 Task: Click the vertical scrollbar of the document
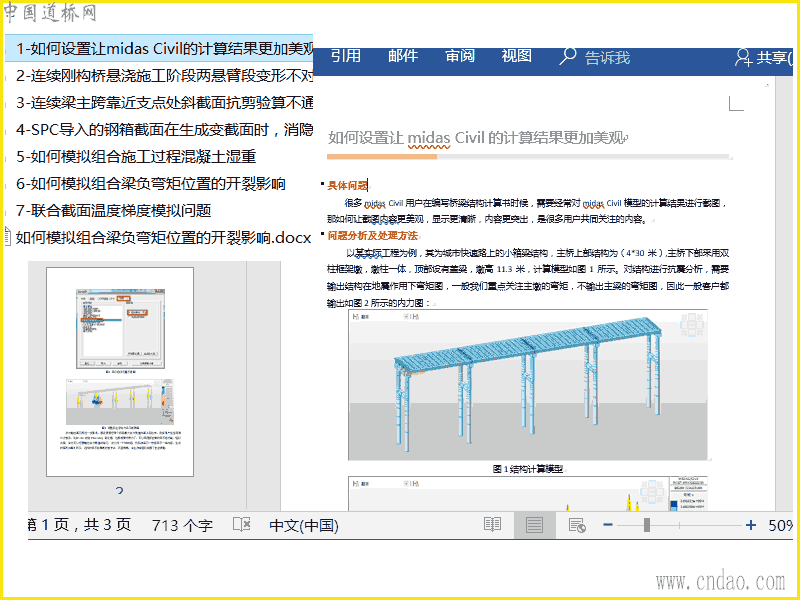(784, 293)
